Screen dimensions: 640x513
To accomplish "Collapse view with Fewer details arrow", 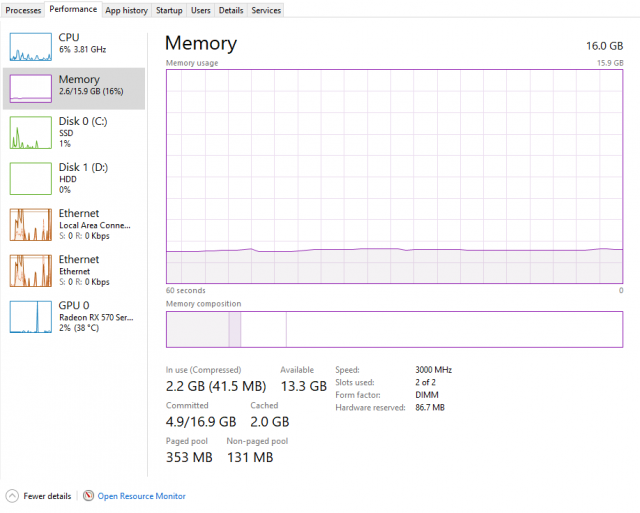I will point(12,496).
